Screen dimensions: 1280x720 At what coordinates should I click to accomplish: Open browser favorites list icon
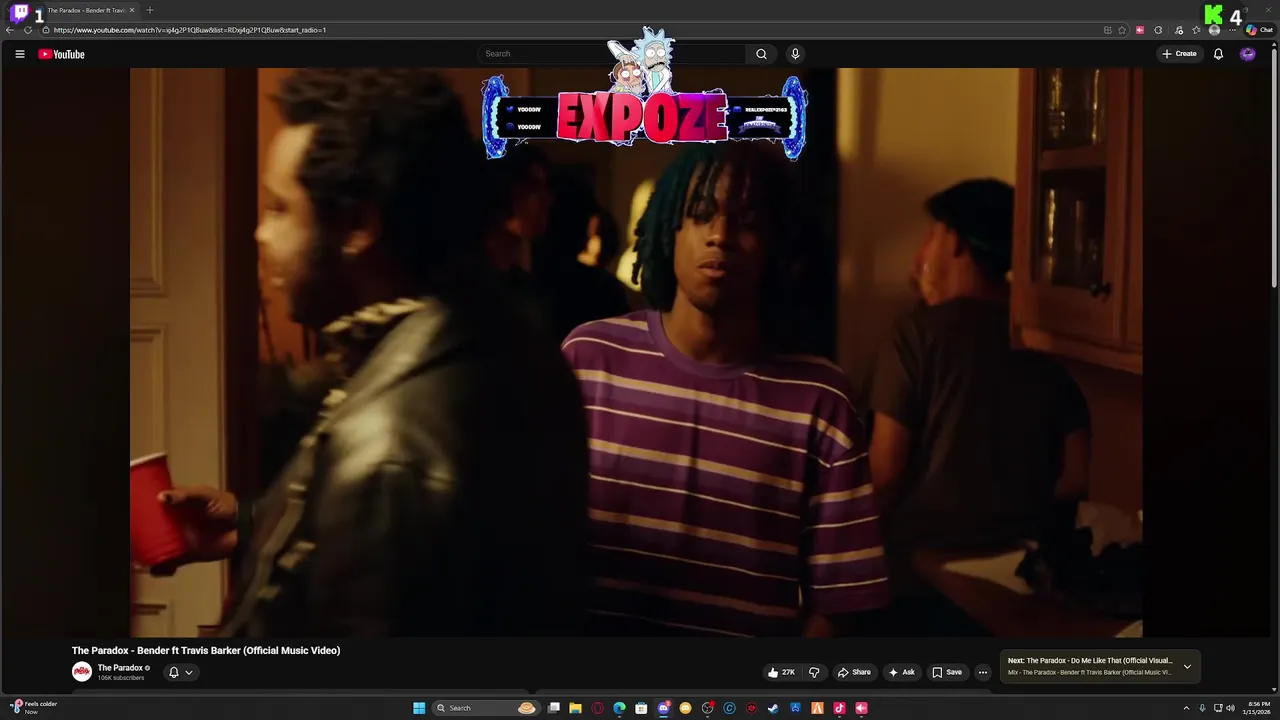point(1196,30)
